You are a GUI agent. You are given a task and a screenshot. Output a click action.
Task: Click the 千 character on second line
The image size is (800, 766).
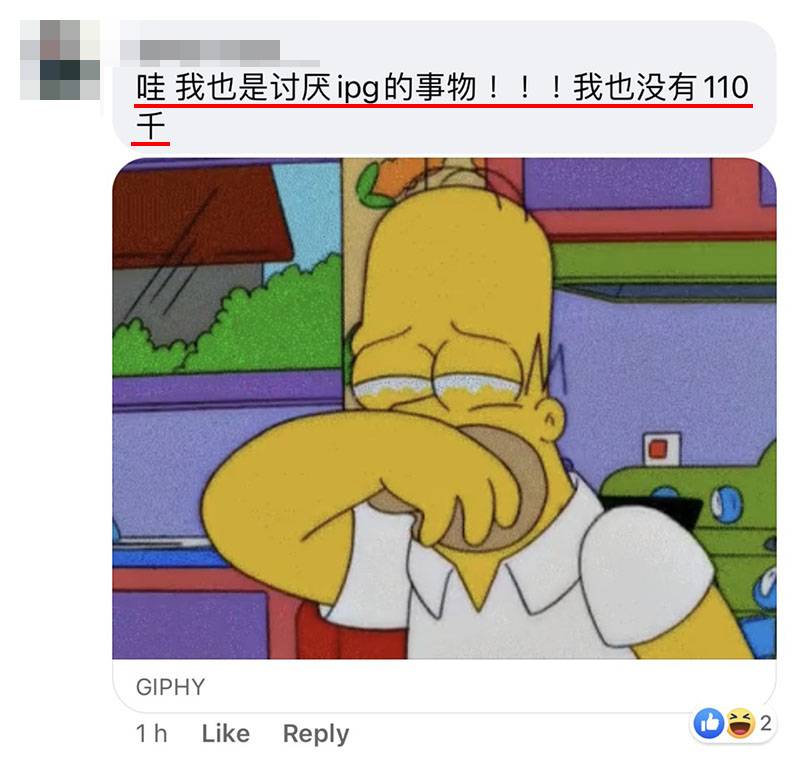point(151,126)
